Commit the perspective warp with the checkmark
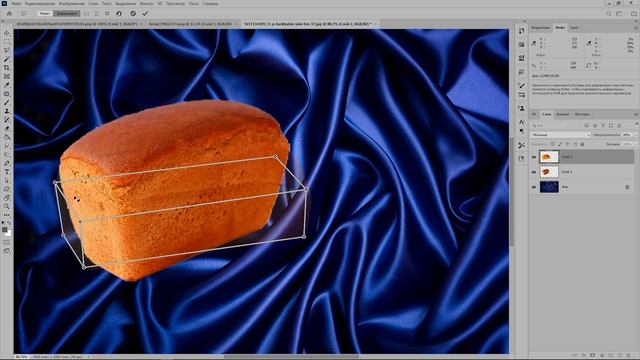Screen dimensions: 640x360 coord(145,13)
